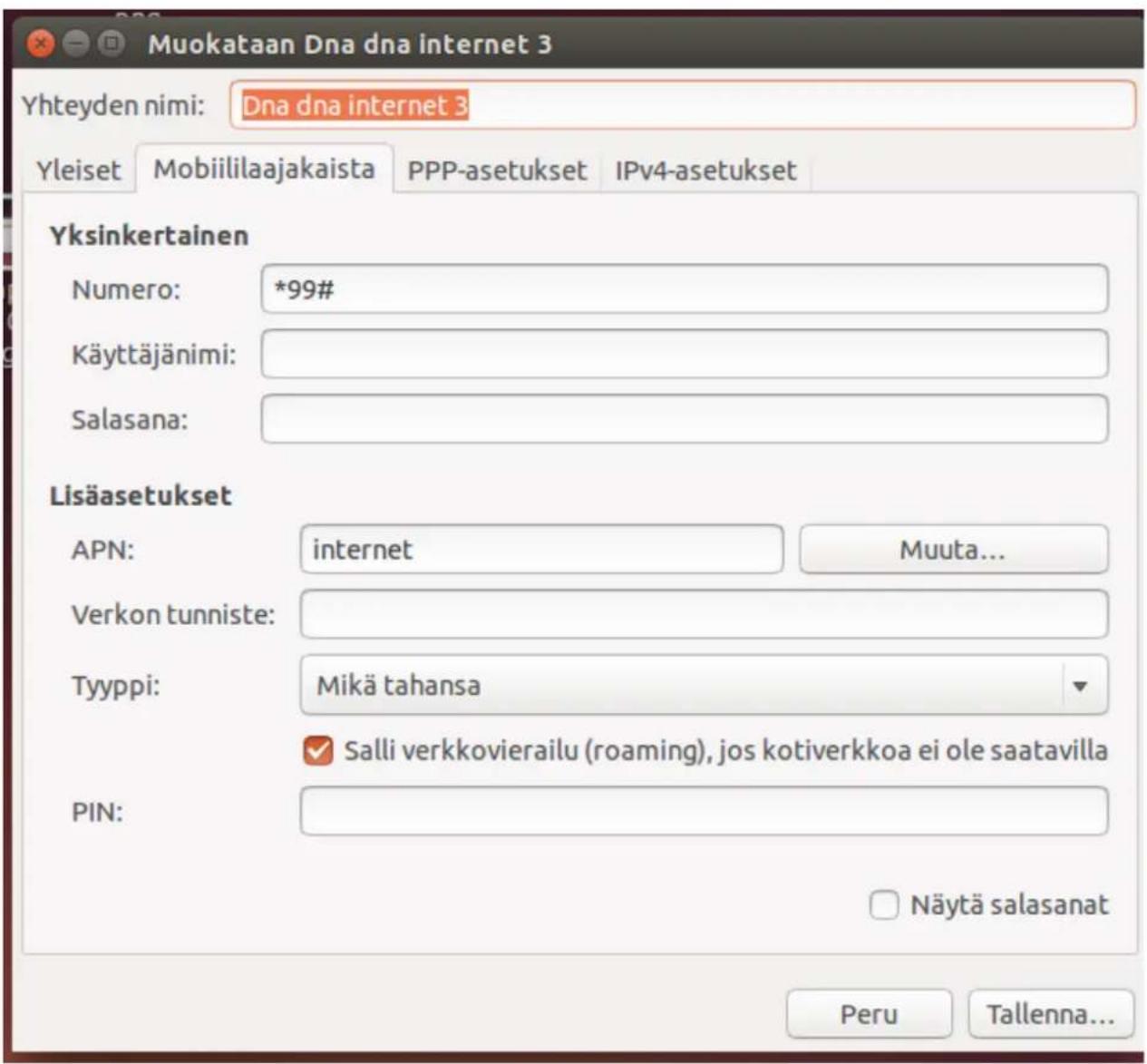The height and width of the screenshot is (1064, 1147).
Task: Focus the Käyttäjänimi input field
Action: (685, 354)
